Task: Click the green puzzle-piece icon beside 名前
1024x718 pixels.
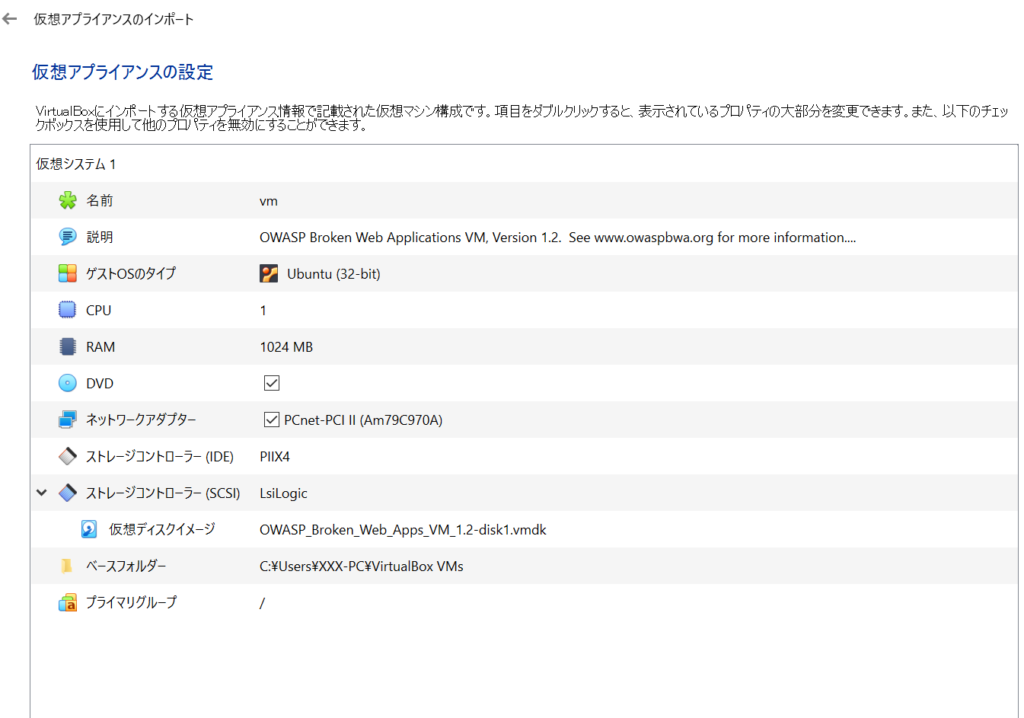Action: 66,200
